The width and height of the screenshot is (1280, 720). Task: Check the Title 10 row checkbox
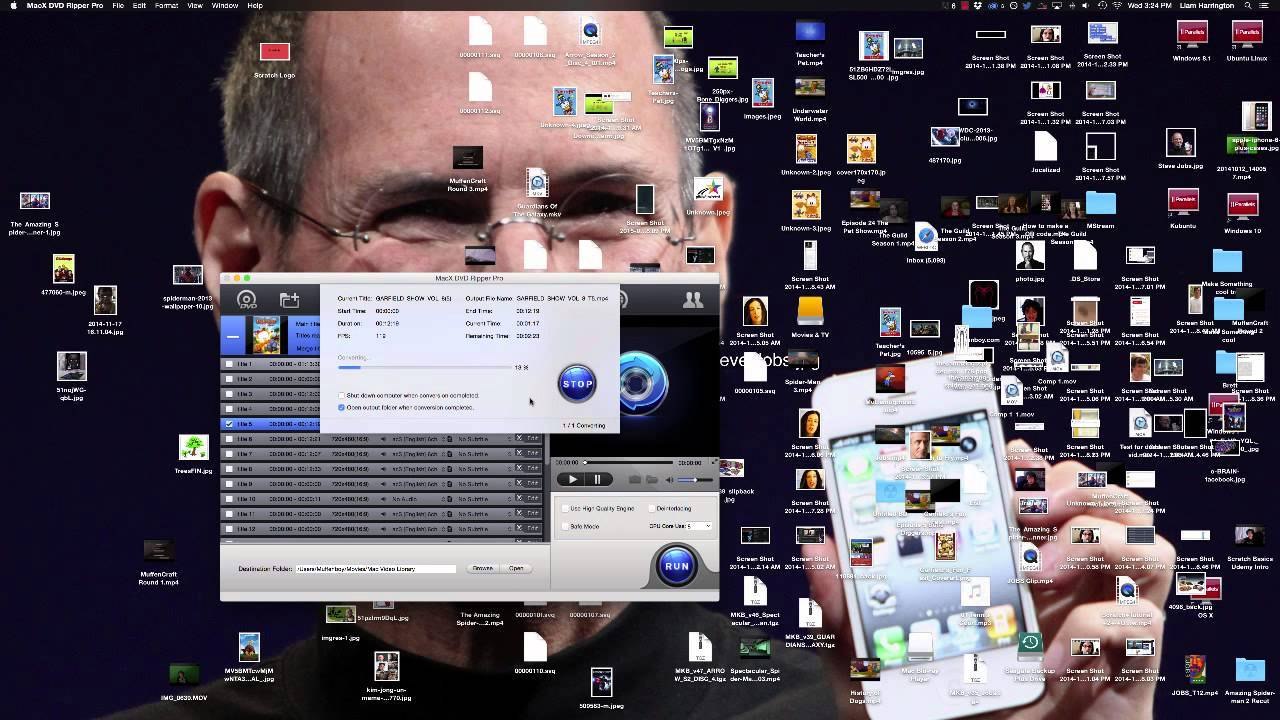[x=229, y=499]
